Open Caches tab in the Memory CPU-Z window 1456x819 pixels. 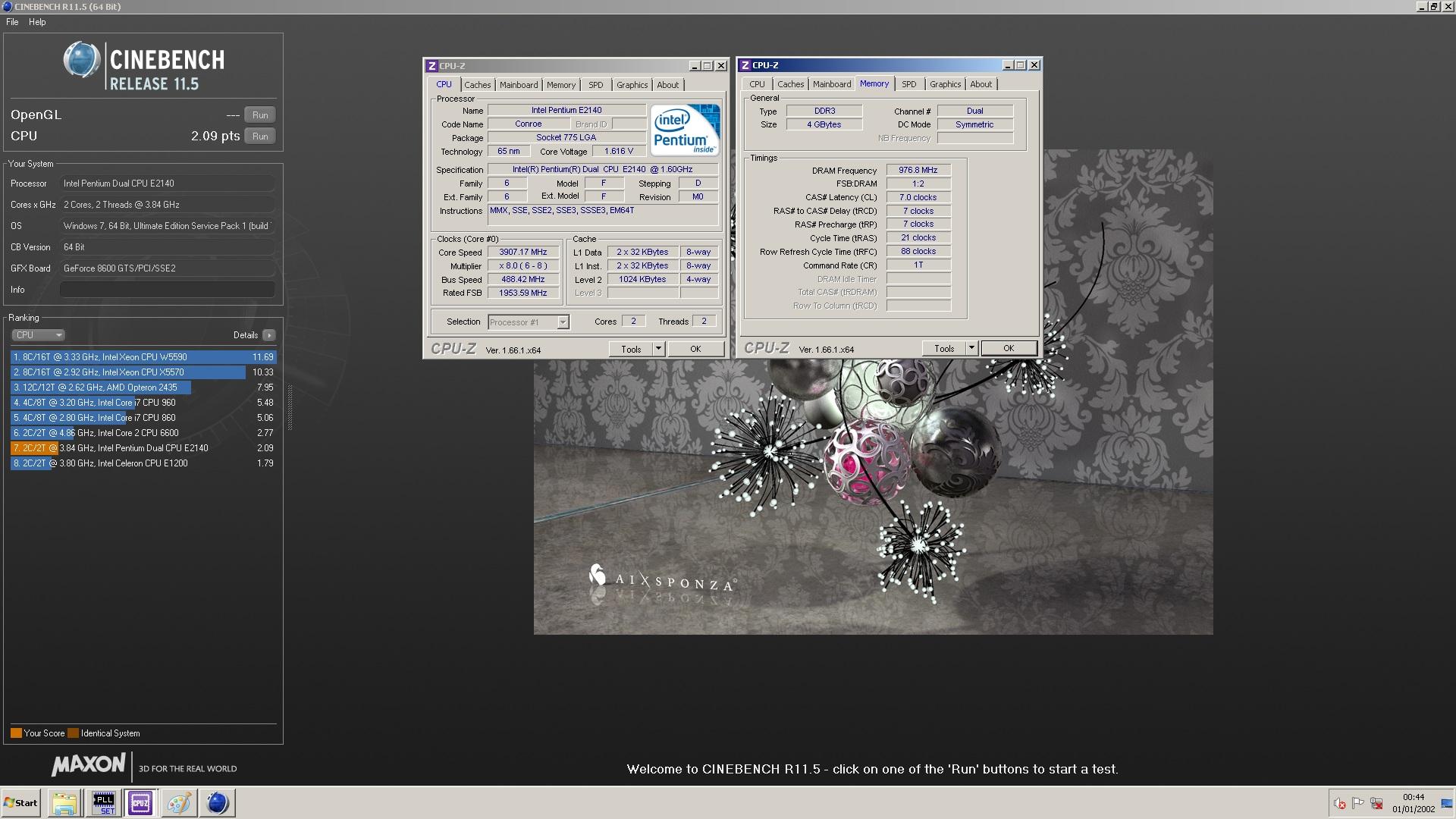point(790,84)
